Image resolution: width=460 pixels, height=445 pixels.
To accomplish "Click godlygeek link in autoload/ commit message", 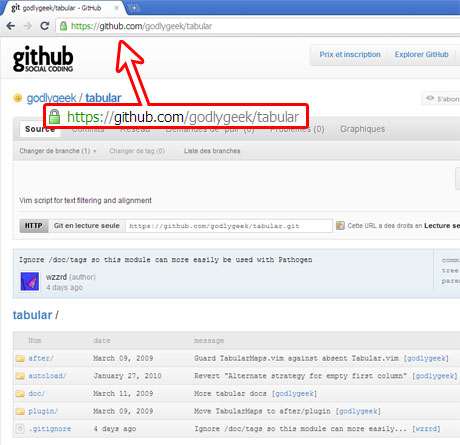I will point(435,376).
